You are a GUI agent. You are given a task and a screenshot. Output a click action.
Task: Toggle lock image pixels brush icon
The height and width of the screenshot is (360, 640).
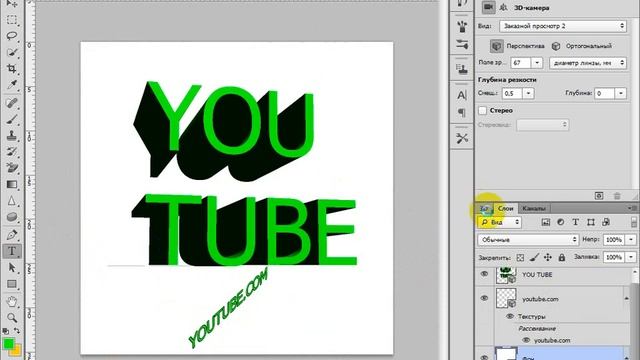pos(534,258)
